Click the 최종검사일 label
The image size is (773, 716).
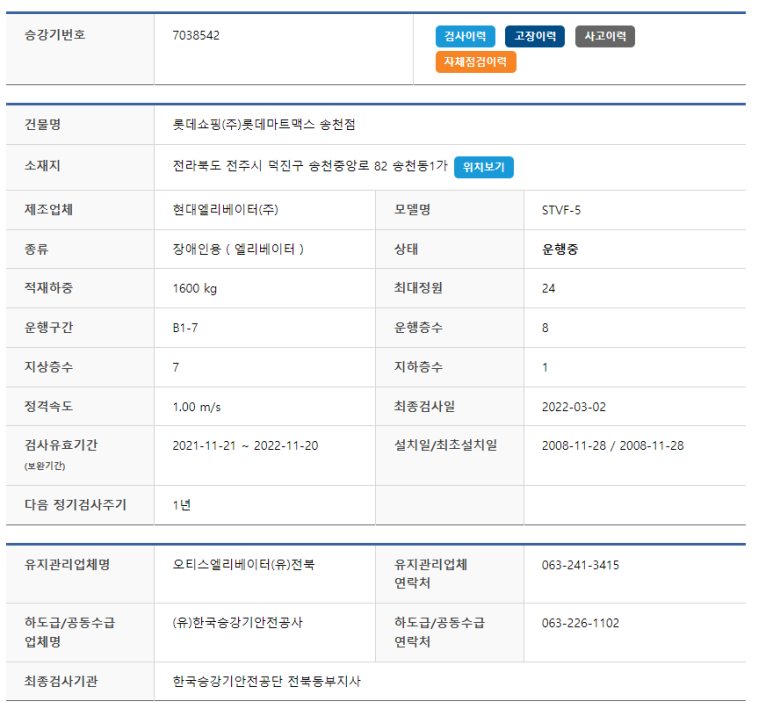tap(424, 407)
